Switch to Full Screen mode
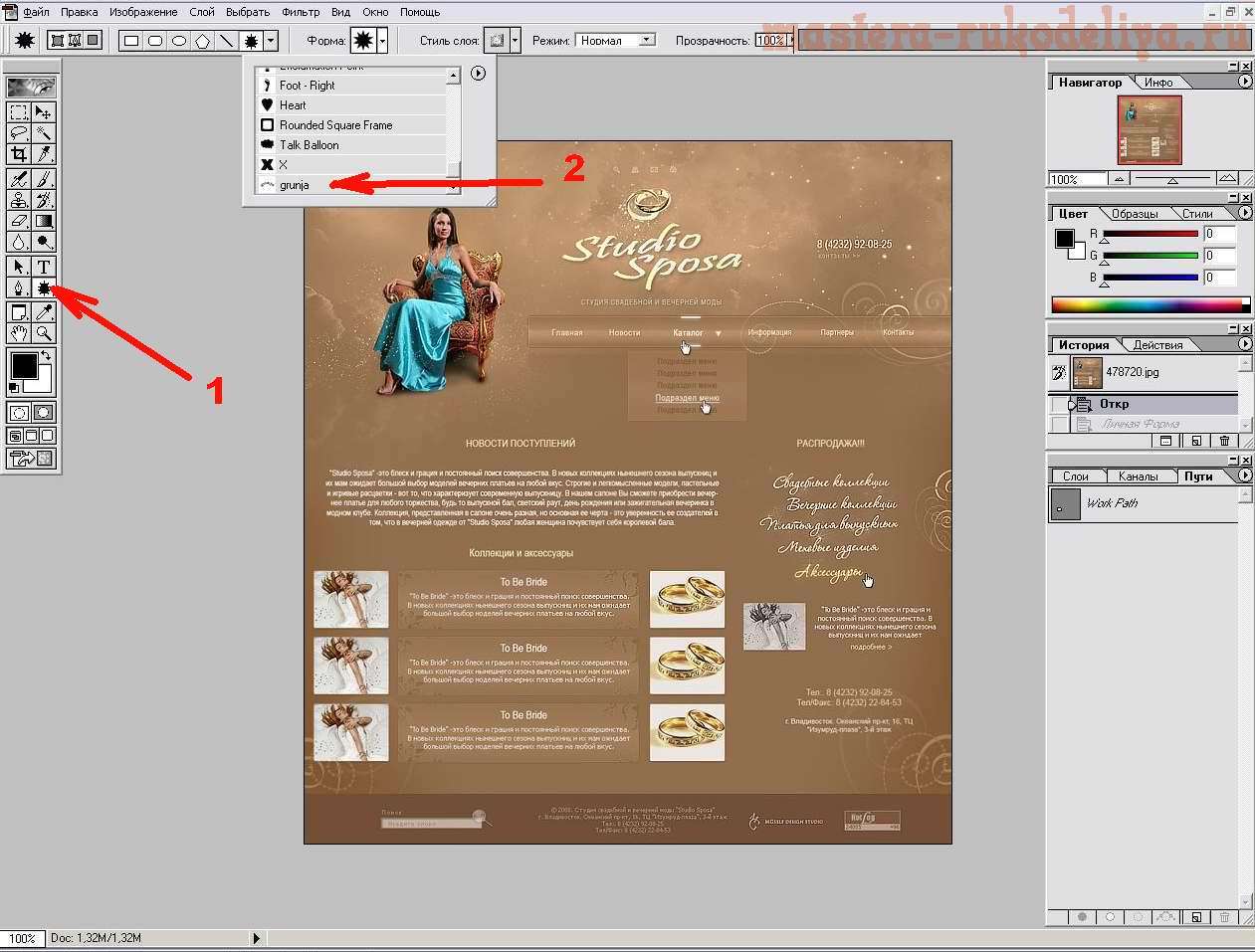Image resolution: width=1255 pixels, height=952 pixels. [x=47, y=436]
